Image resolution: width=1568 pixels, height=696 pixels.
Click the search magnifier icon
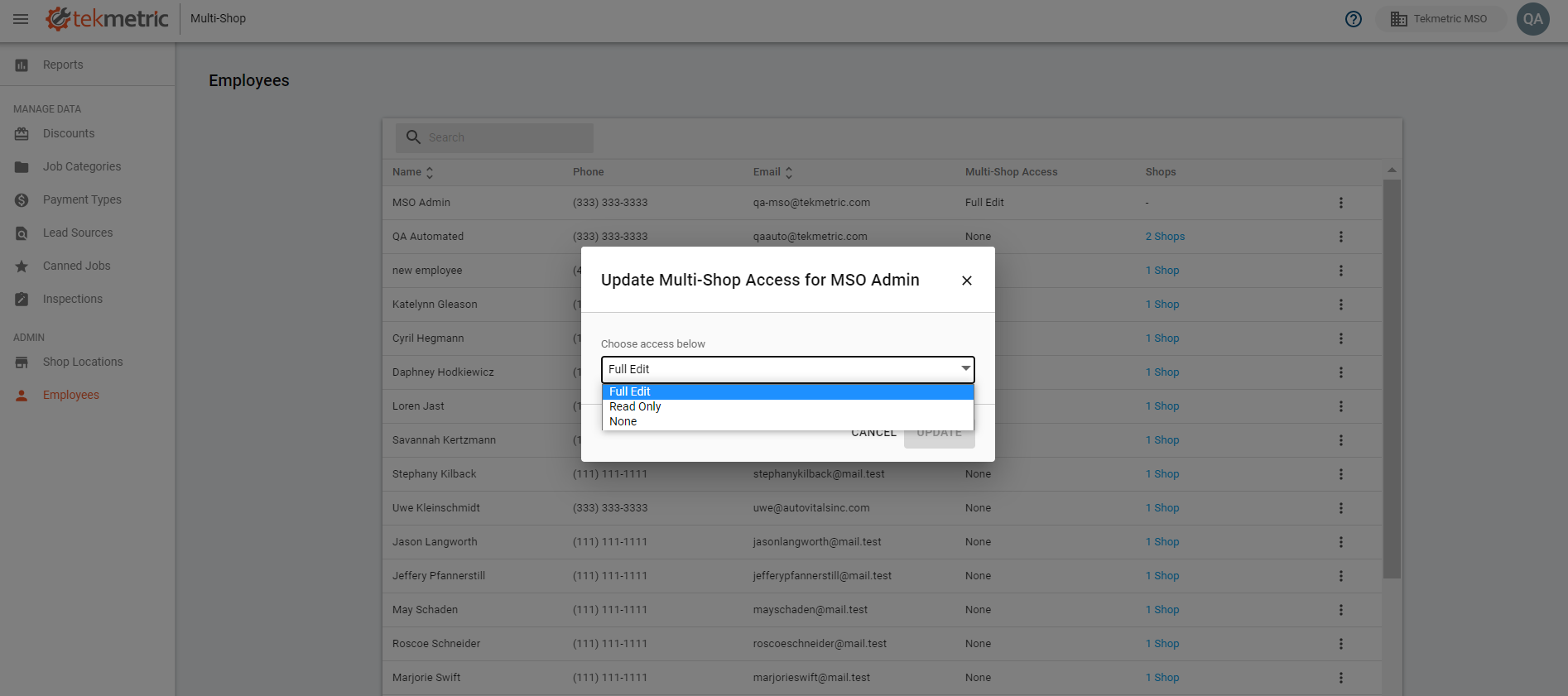pos(413,137)
